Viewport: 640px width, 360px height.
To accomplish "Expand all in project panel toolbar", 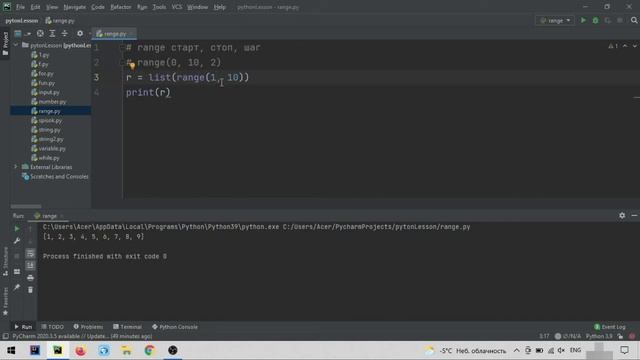I will pos(52,33).
